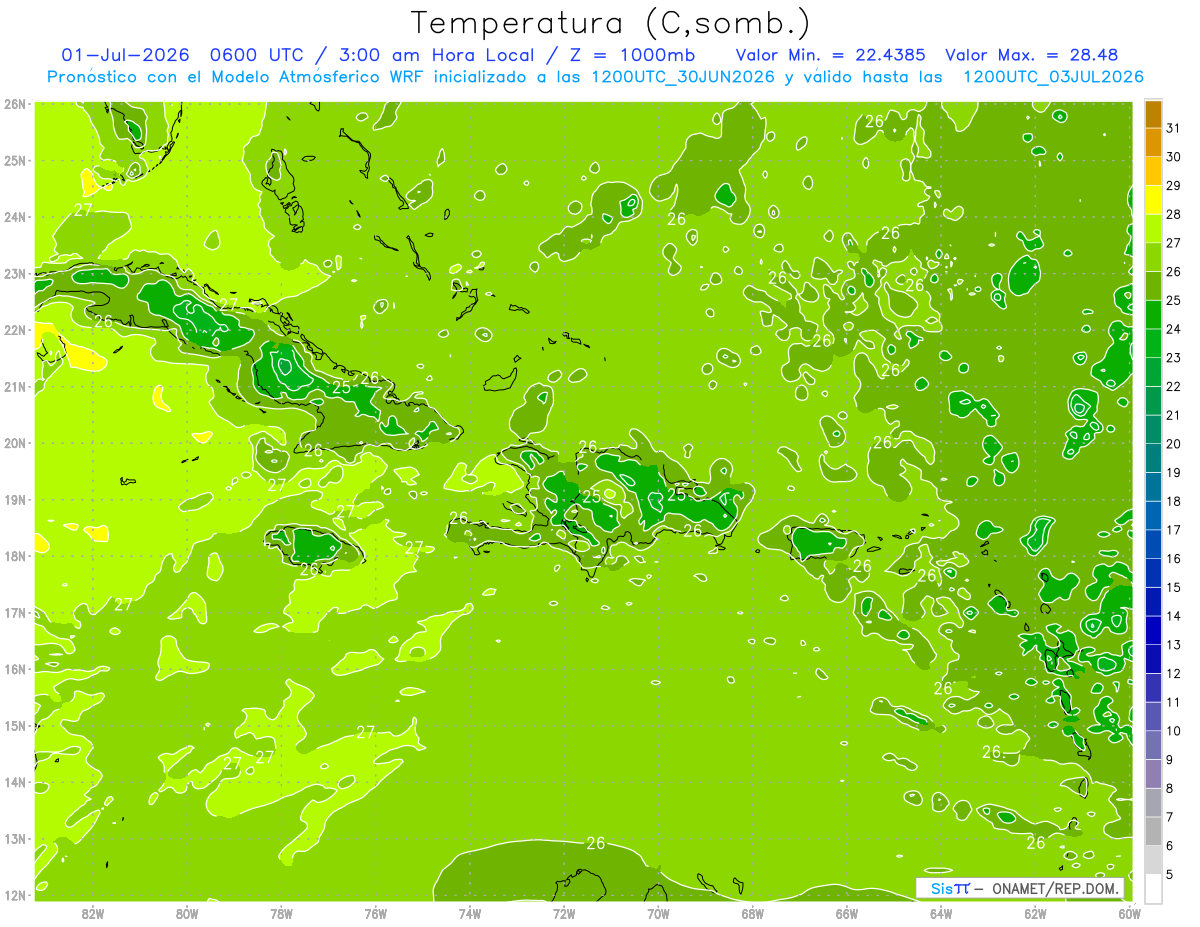Click the '16N' latitude label
1200x927 pixels.
pos(15,669)
